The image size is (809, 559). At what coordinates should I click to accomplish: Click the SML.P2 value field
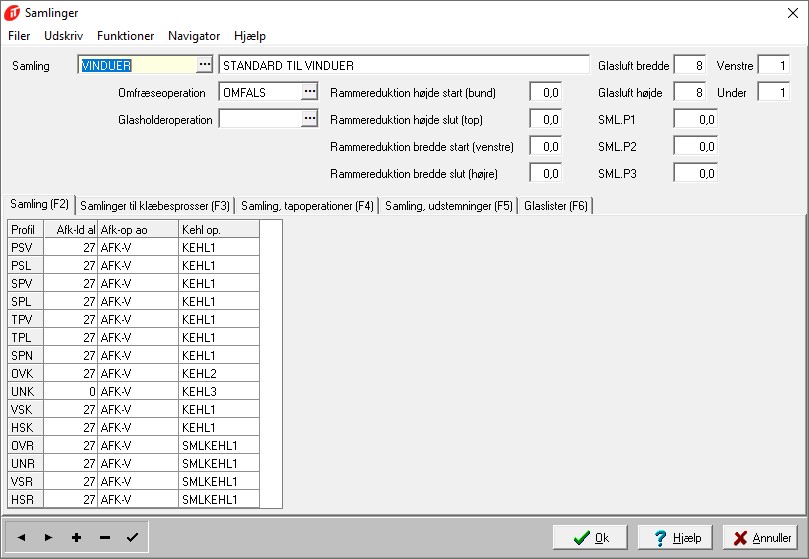[x=695, y=146]
